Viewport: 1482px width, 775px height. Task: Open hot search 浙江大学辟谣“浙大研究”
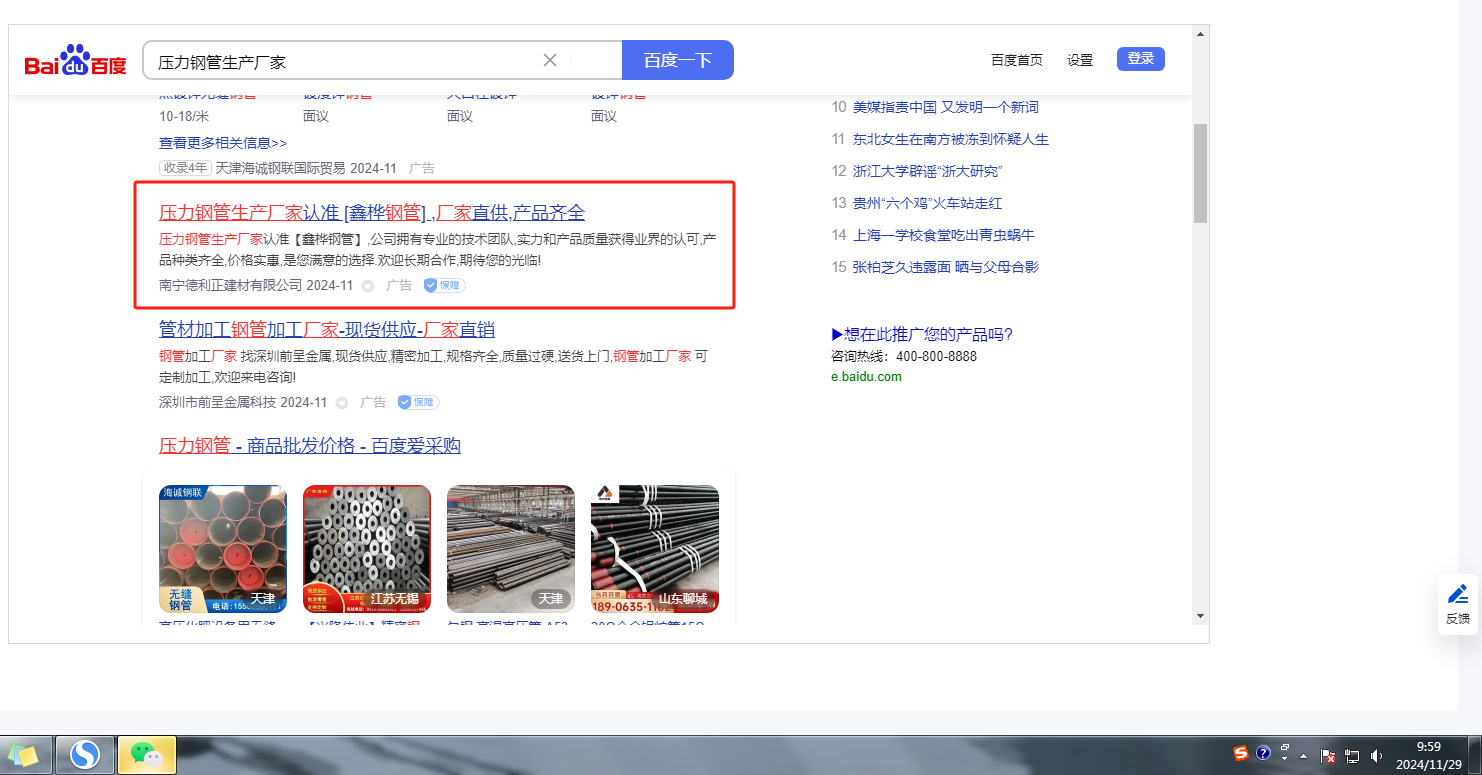pos(927,171)
